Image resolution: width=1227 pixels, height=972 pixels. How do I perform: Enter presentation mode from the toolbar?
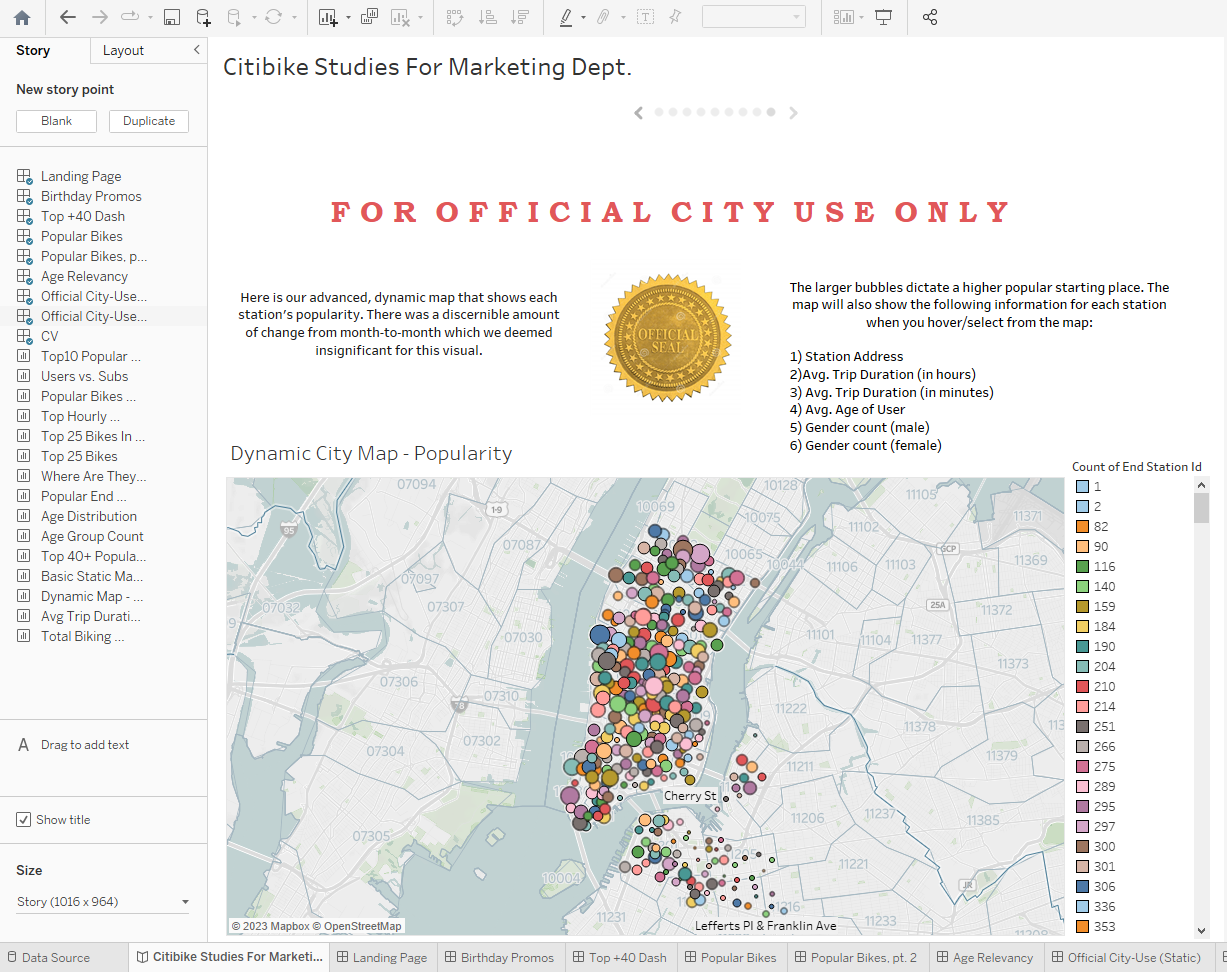pos(883,17)
